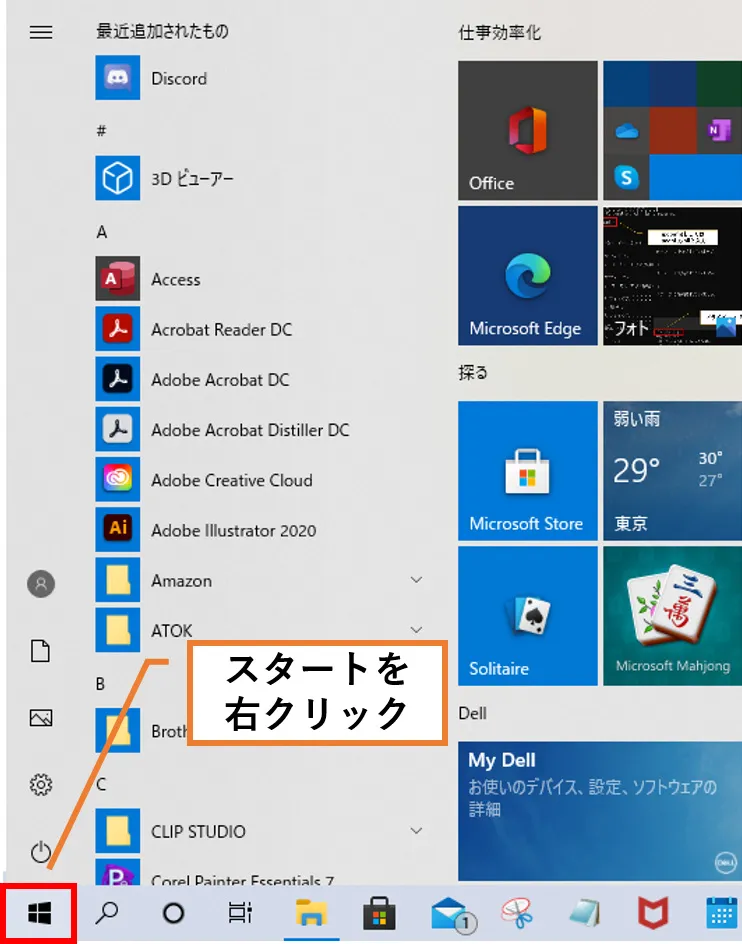
Task: Open Adobe Illustrator 2020
Action: (259, 530)
